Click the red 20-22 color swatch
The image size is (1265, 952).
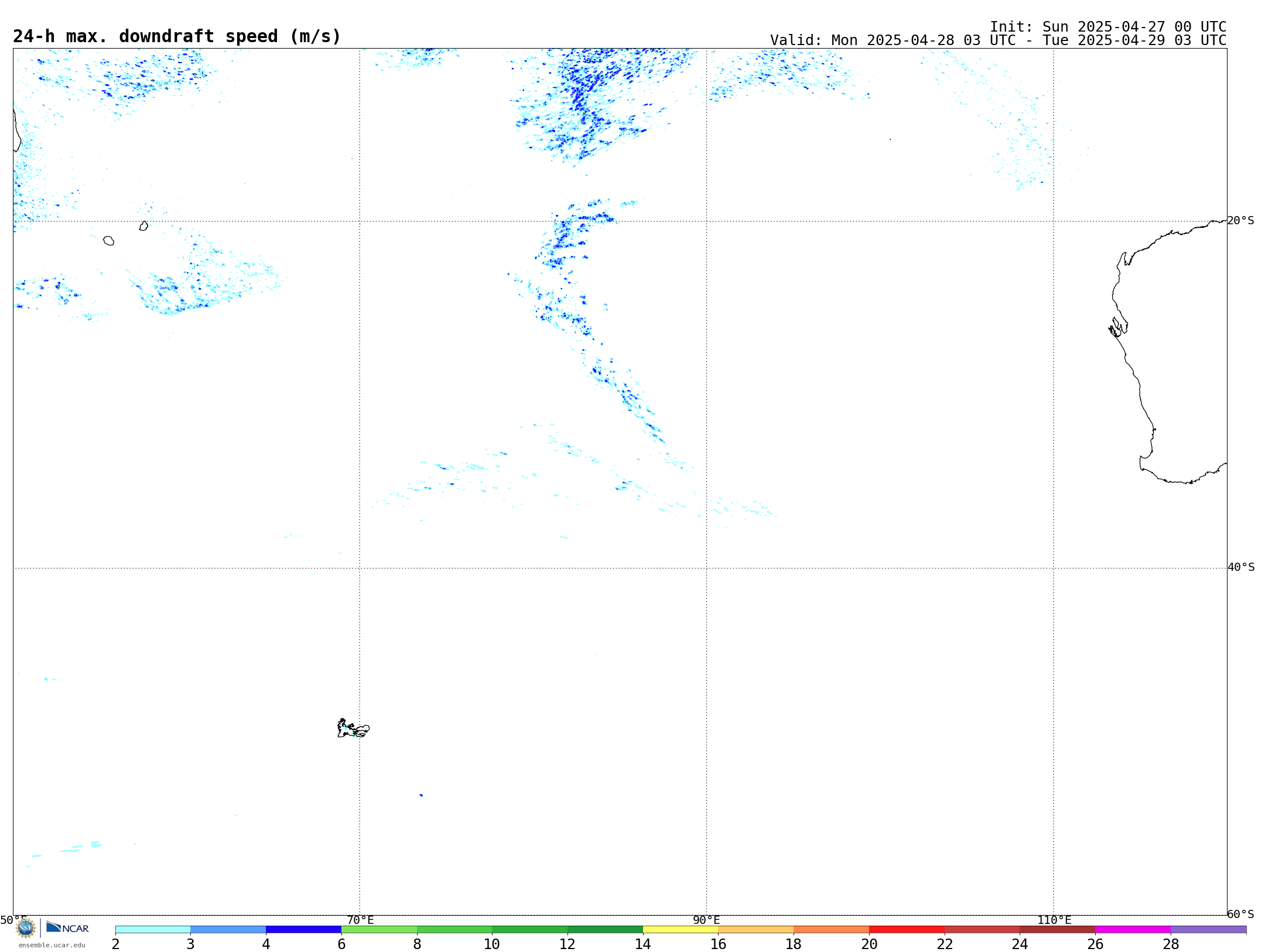click(907, 930)
